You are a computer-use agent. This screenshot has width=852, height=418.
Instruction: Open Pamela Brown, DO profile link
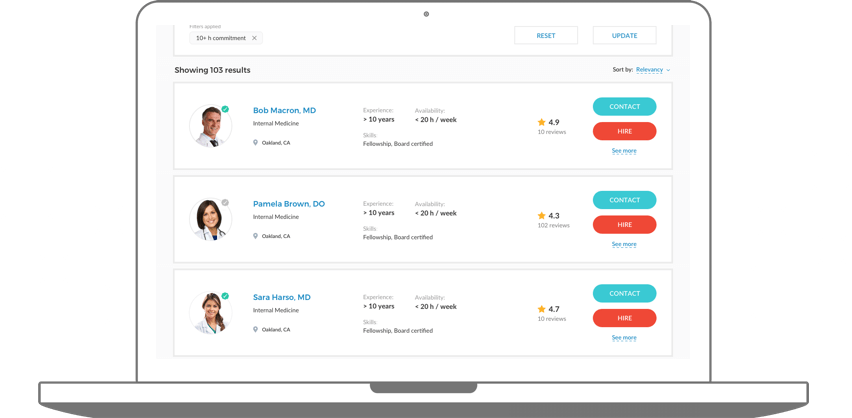288,204
